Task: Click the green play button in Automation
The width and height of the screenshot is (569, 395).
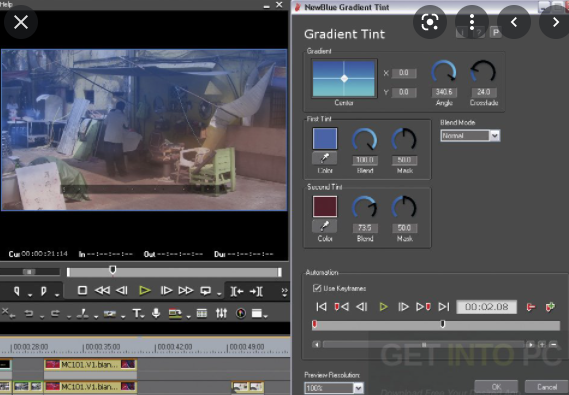Action: [x=383, y=307]
